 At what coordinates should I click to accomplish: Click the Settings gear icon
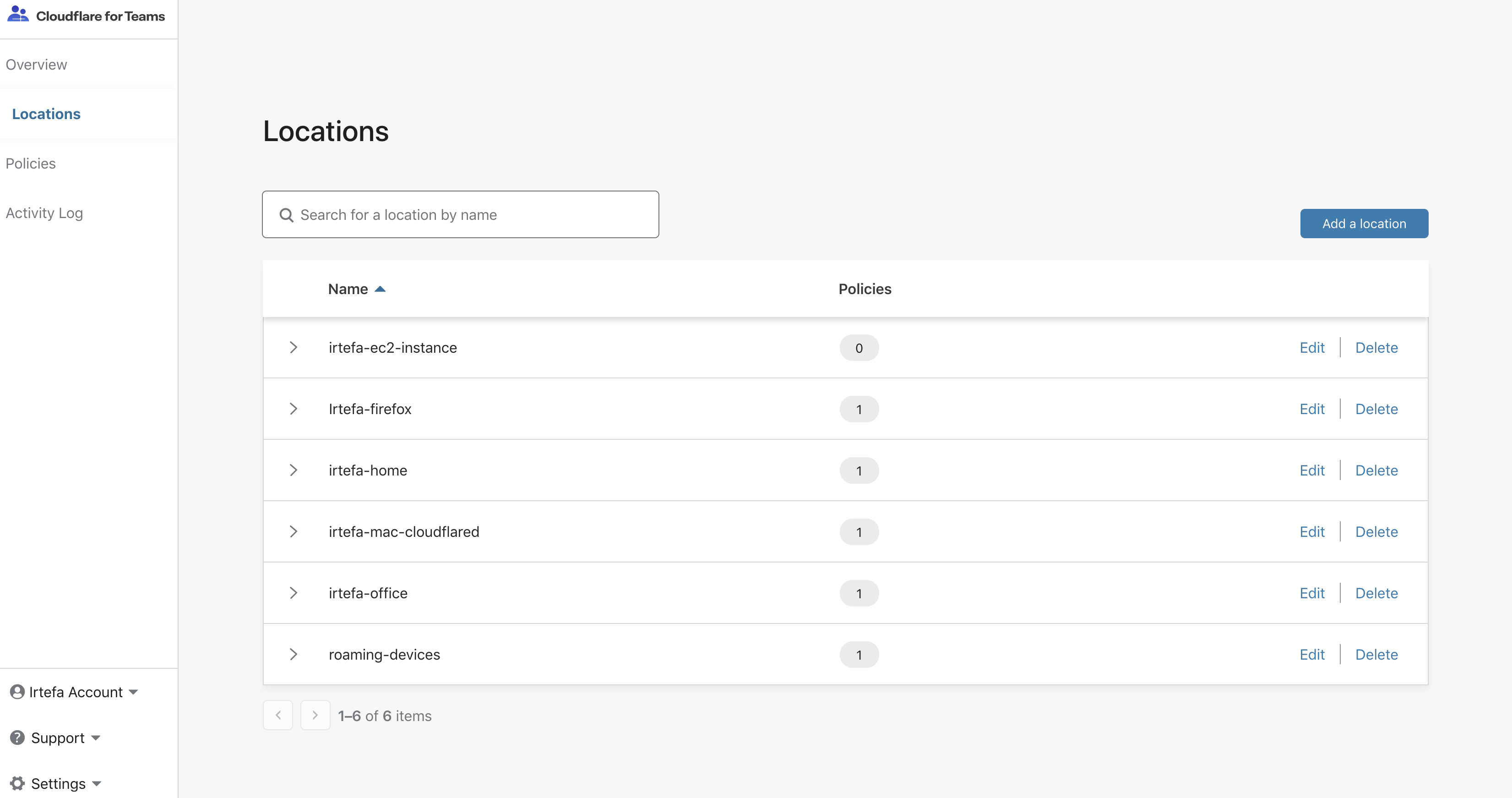click(x=17, y=783)
